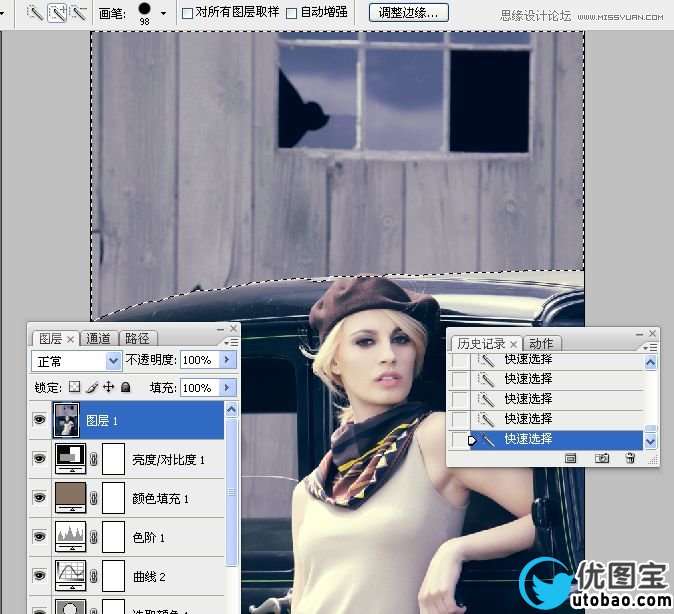674x614 pixels.
Task: Set history brush source on last 快速选择
Action: [x=460, y=439]
